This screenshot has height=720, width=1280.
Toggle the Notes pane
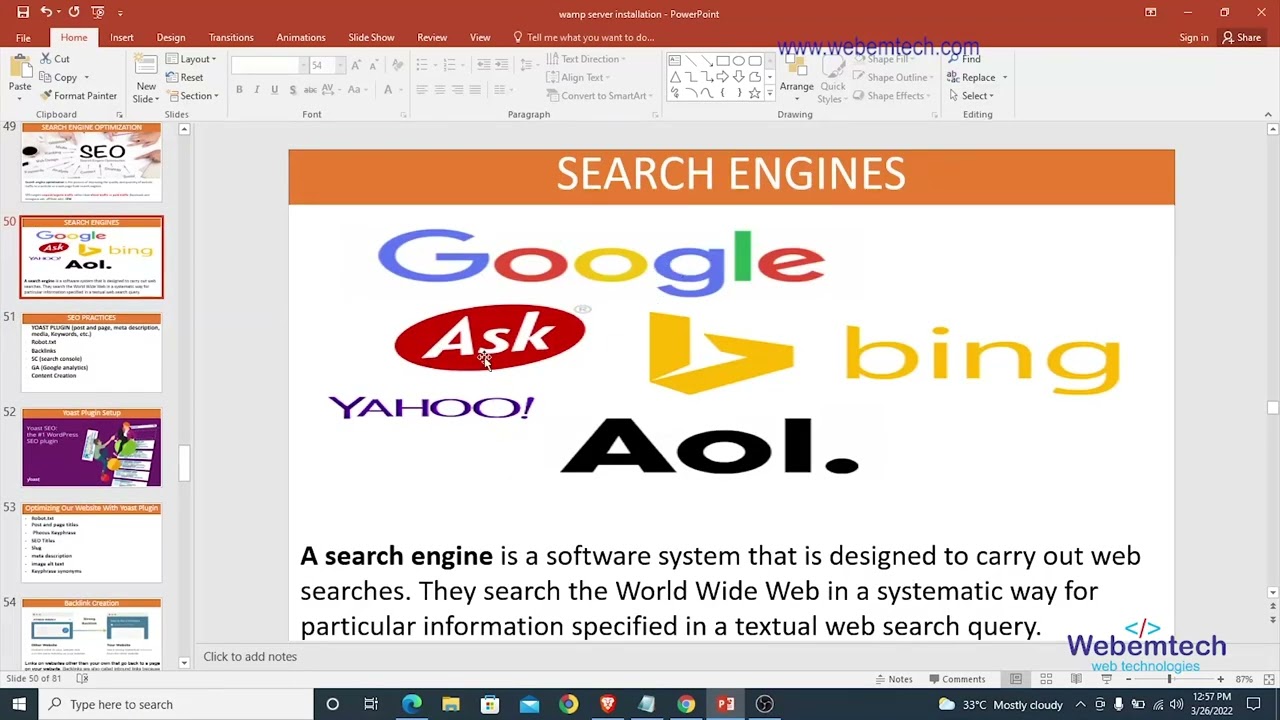(891, 680)
